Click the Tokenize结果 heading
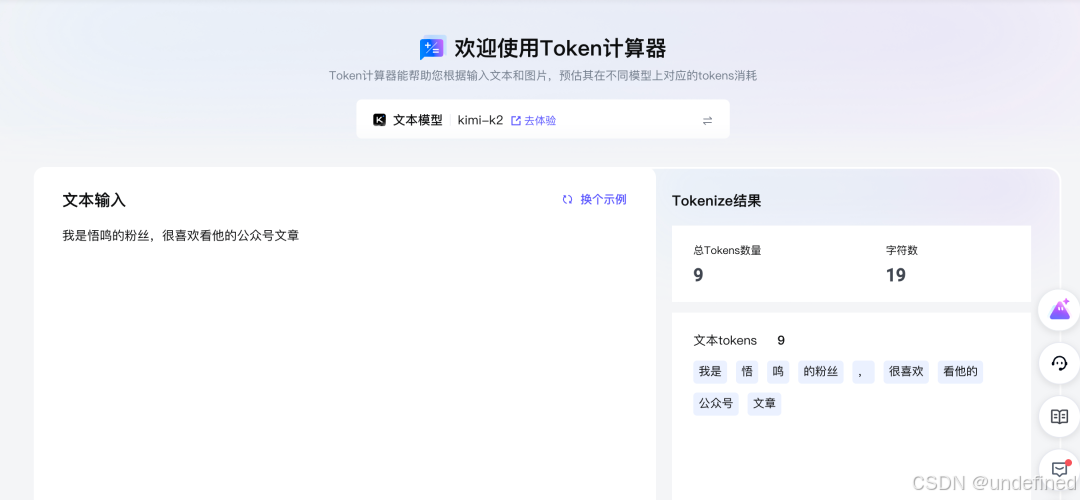Screen dimensions: 1080x500 pyautogui.click(x=716, y=201)
